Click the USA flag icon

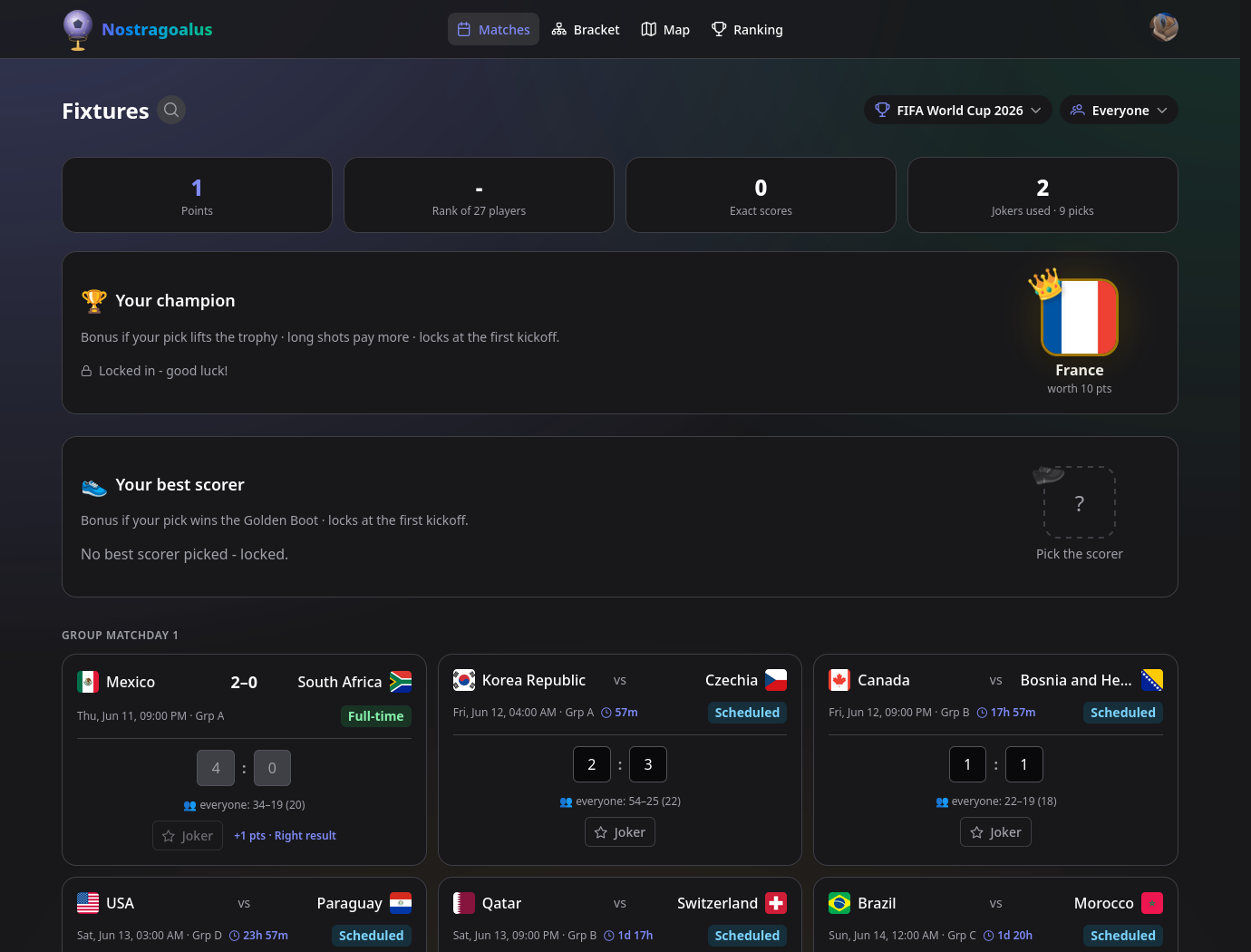coord(88,903)
